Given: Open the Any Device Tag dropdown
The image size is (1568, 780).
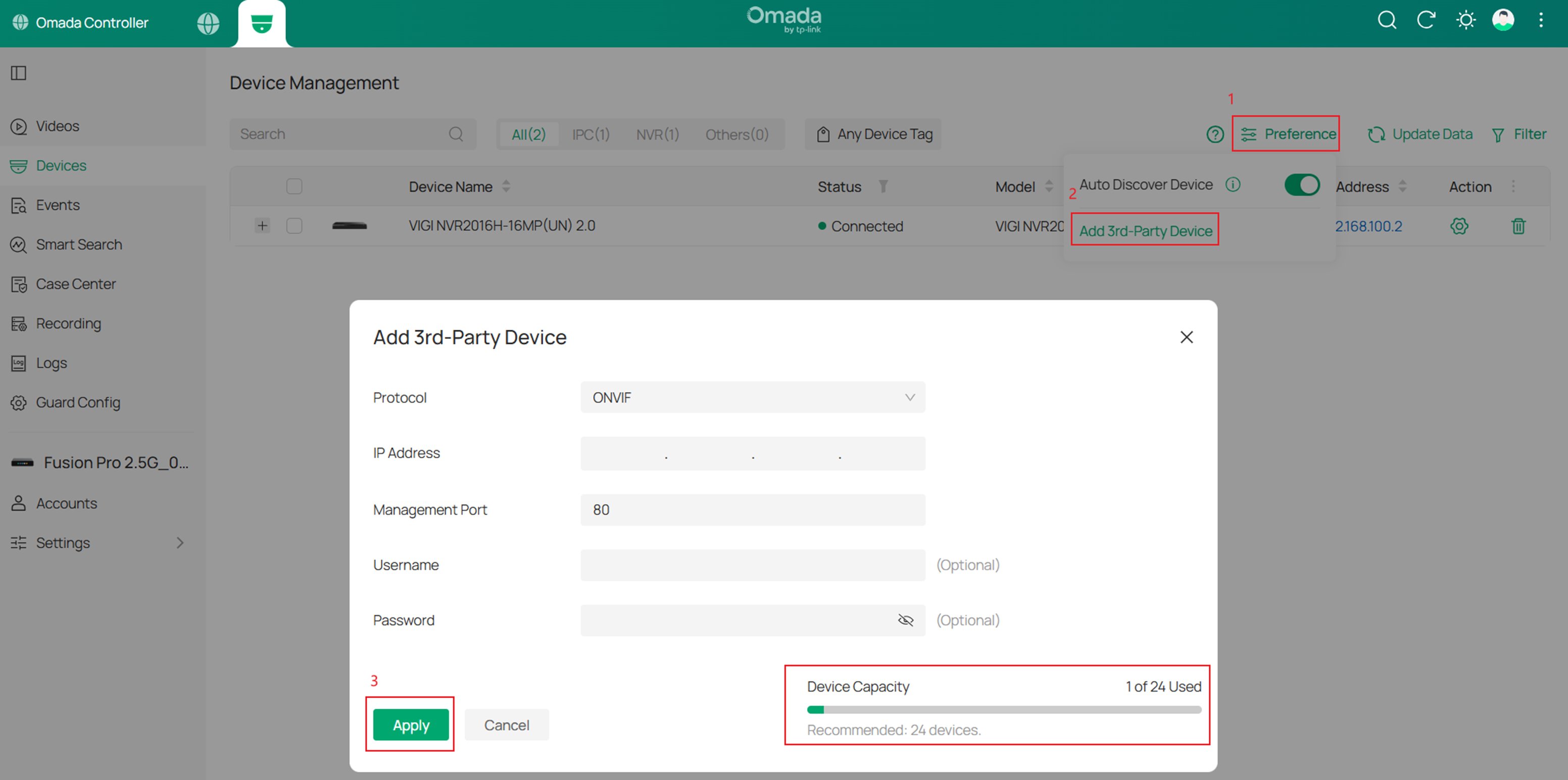Looking at the screenshot, I should point(873,134).
